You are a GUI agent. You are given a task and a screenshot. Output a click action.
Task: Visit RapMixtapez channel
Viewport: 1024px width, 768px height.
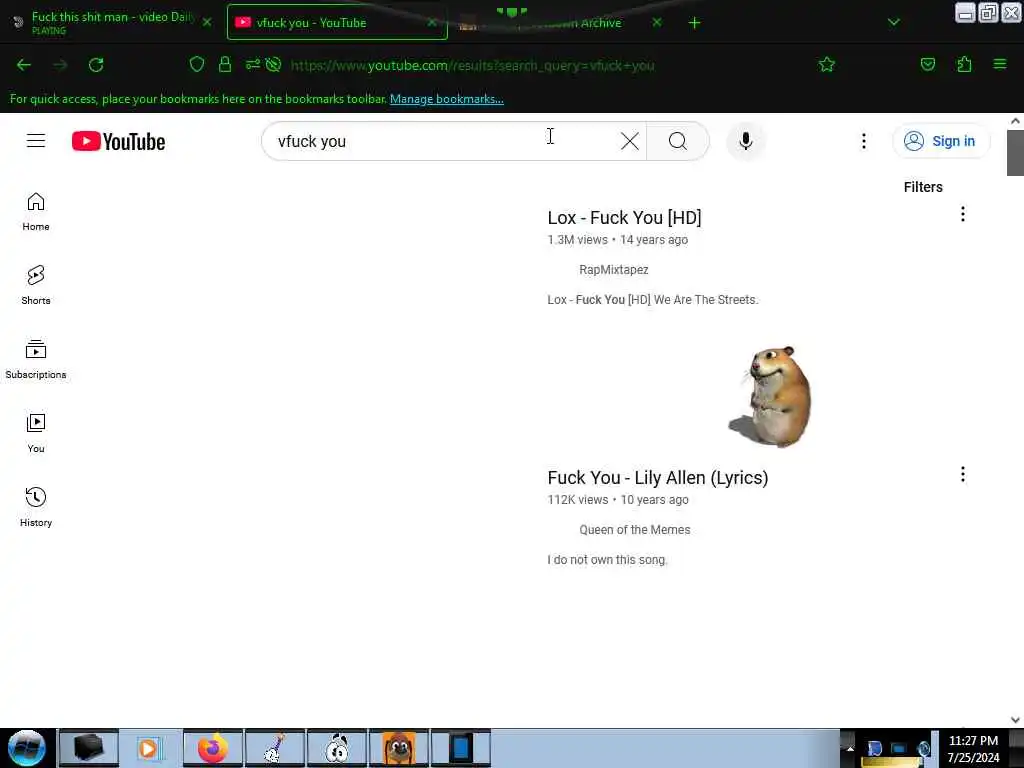coord(613,270)
